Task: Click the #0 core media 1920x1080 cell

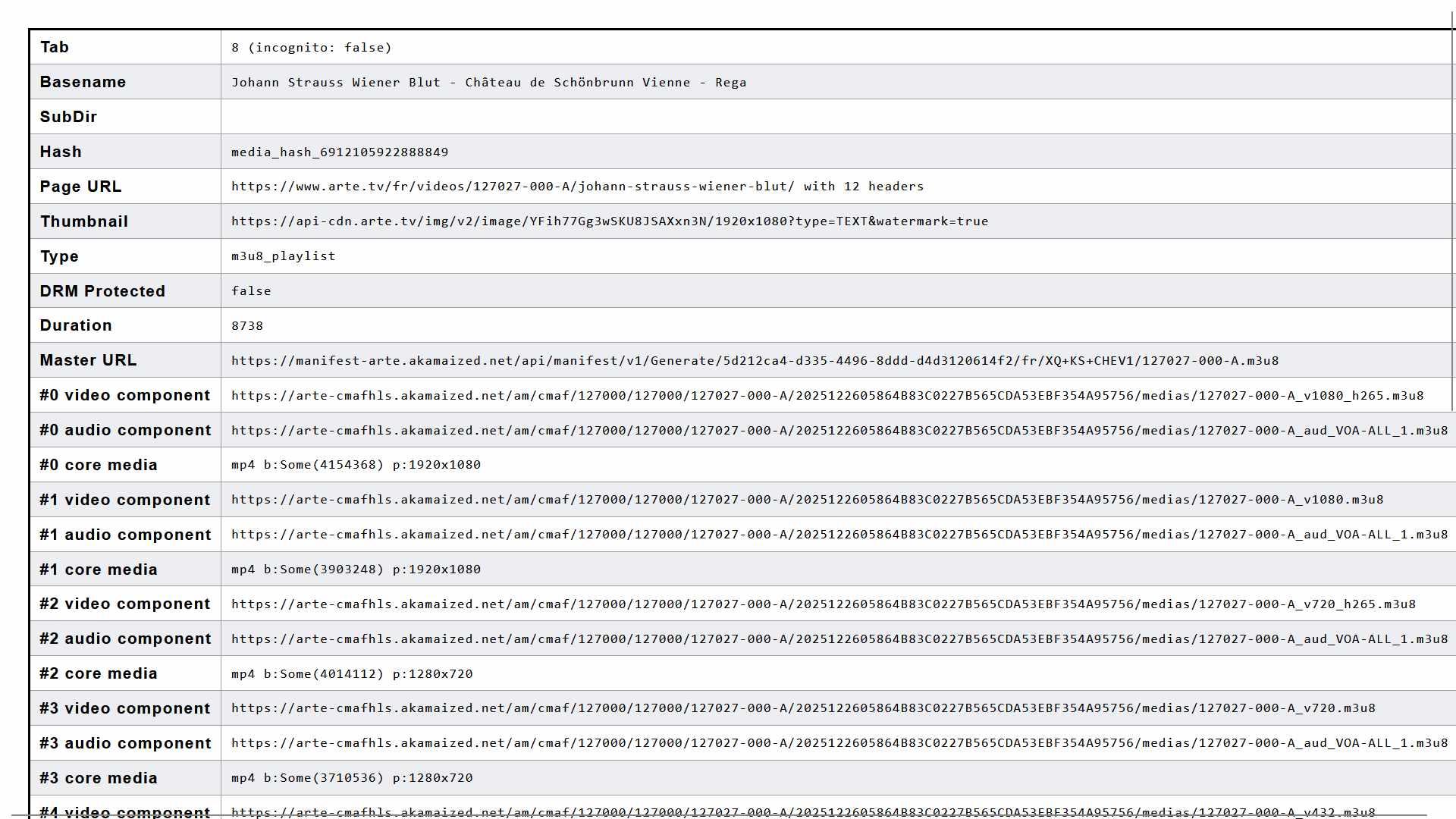Action: tap(356, 465)
